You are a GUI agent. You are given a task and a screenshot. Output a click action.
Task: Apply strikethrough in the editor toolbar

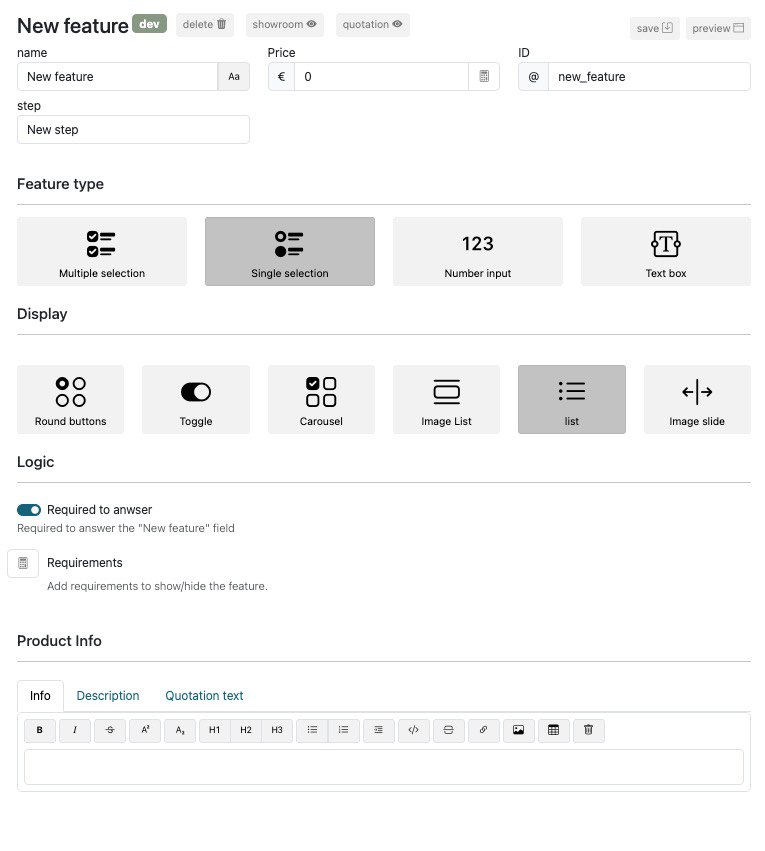[x=110, y=730]
